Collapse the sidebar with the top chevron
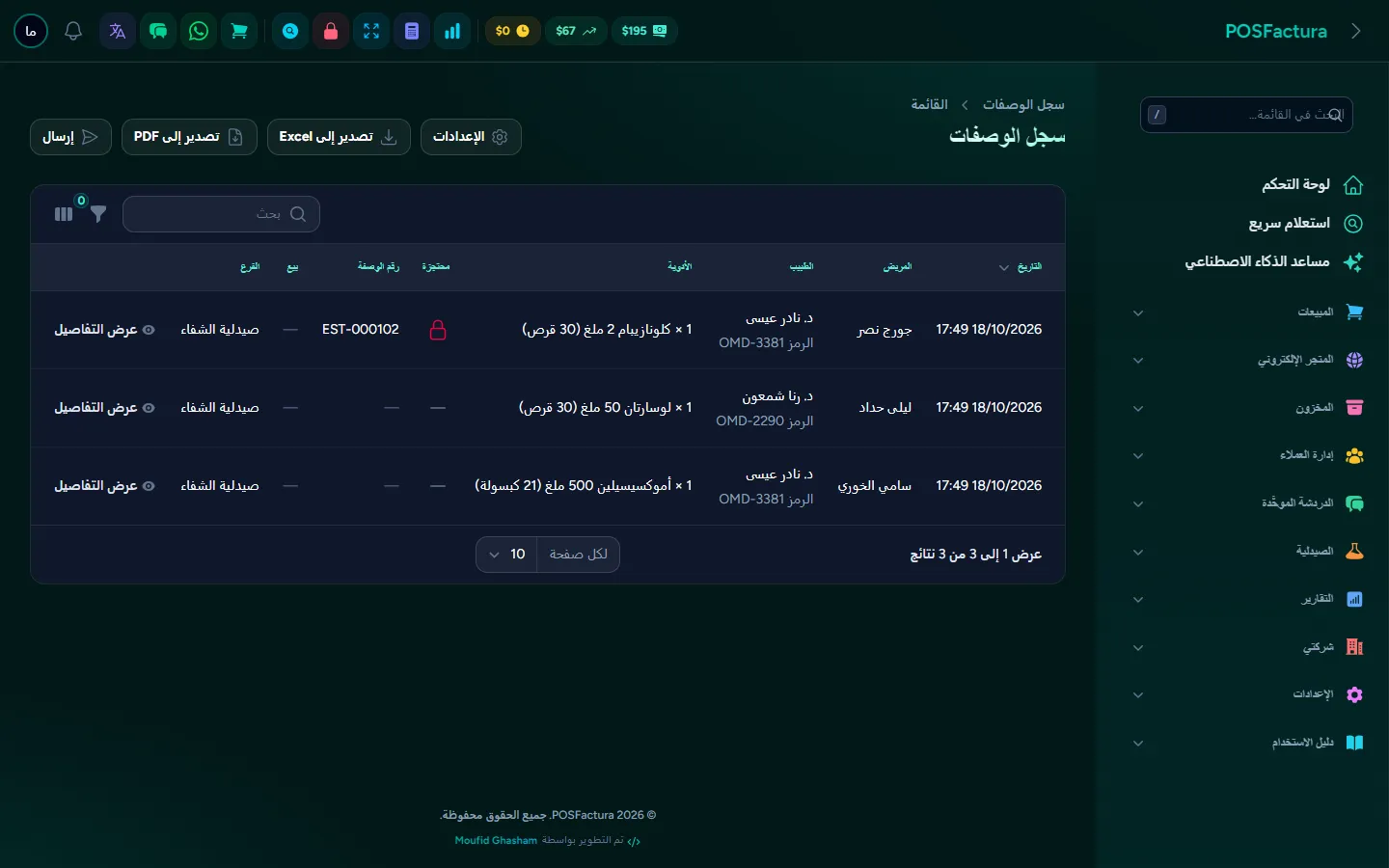Image resolution: width=1389 pixels, height=868 pixels. (x=1355, y=31)
